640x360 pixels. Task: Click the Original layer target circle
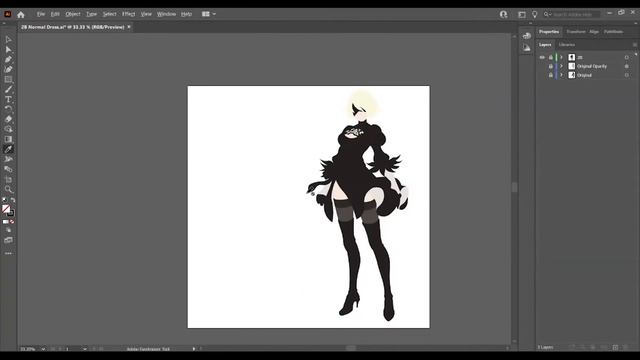click(627, 75)
